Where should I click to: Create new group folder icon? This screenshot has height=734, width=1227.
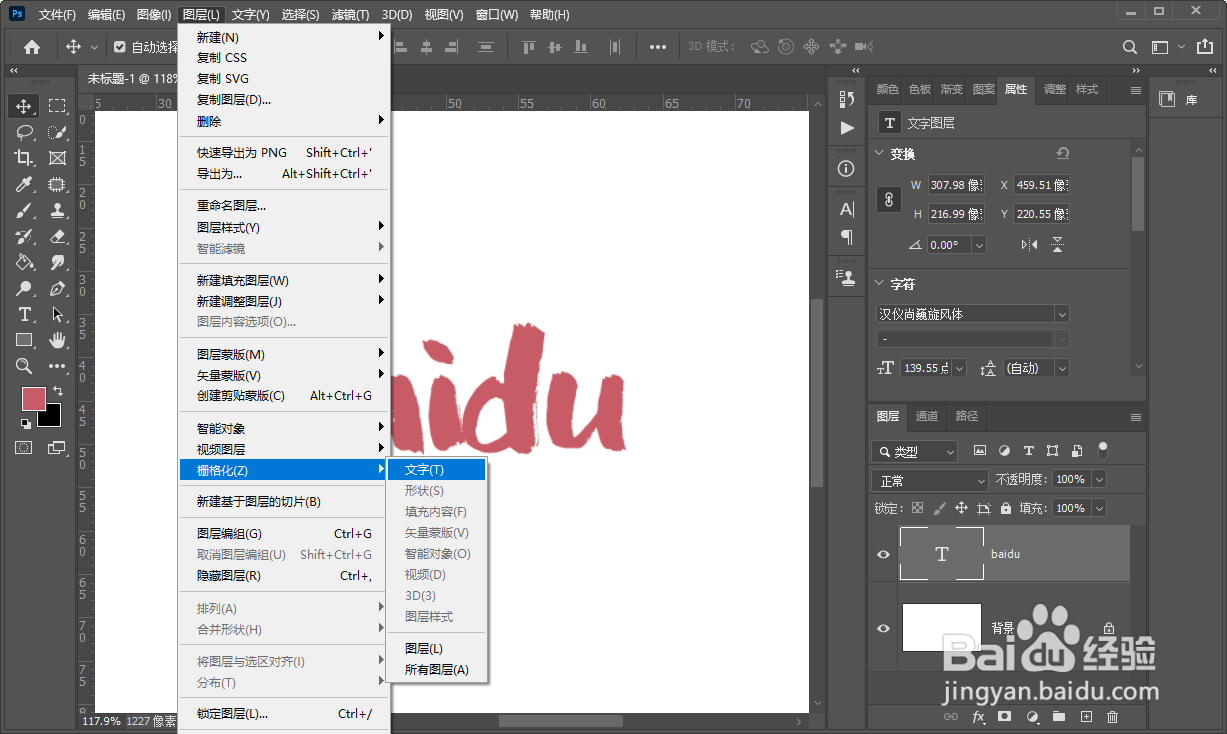(1059, 717)
